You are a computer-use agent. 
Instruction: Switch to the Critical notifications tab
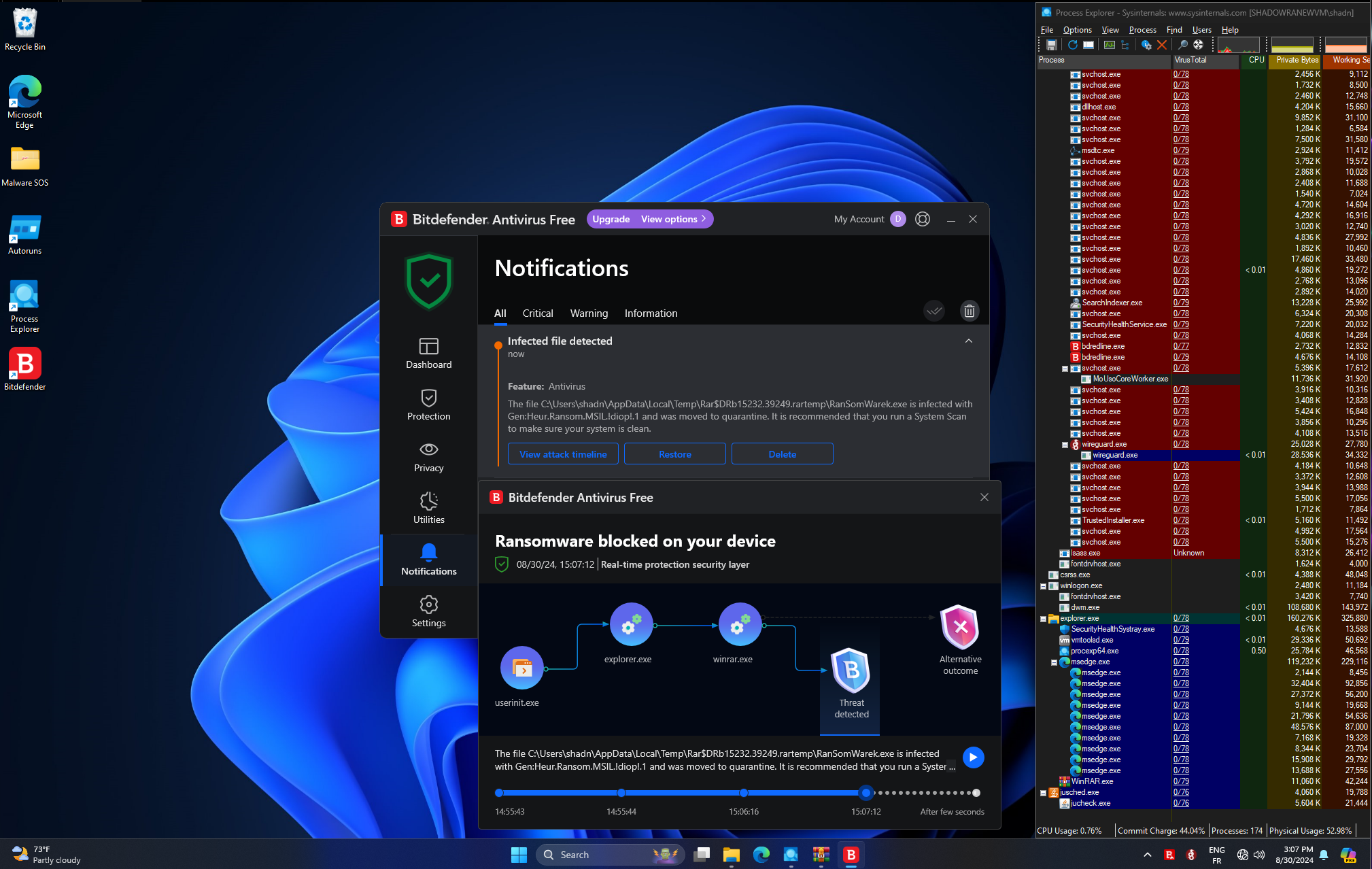point(537,313)
